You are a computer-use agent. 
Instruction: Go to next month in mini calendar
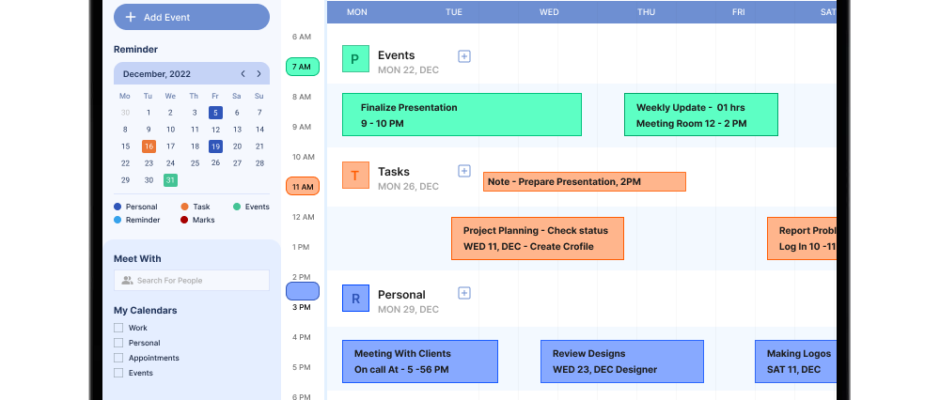259,74
